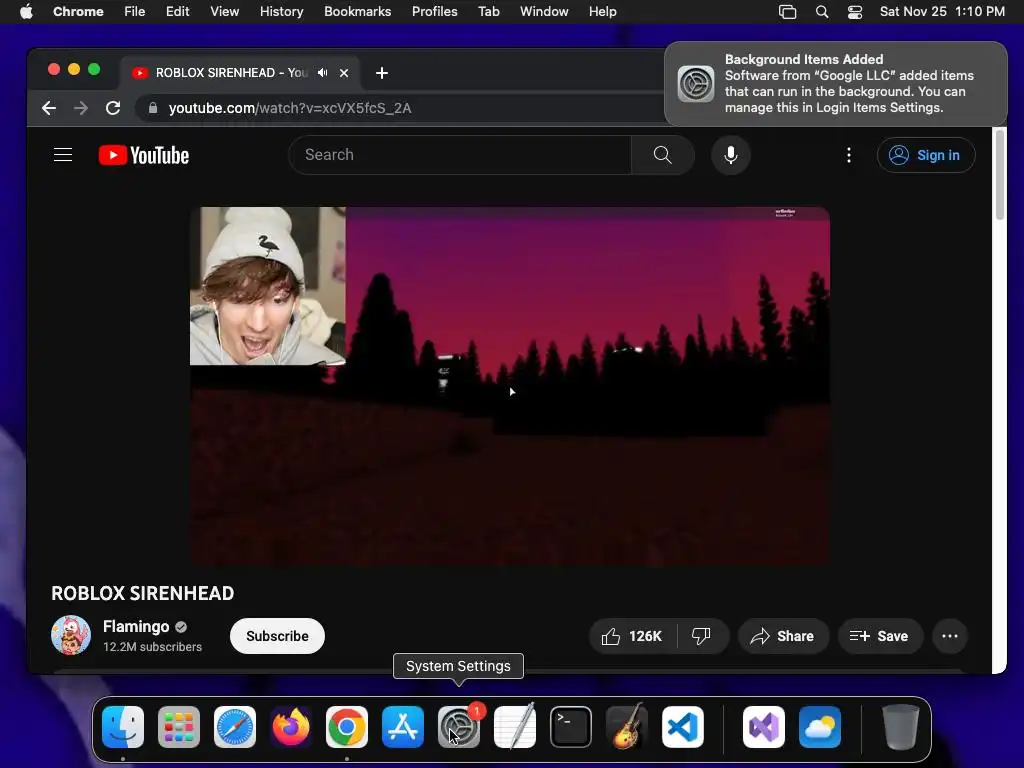Image resolution: width=1024 pixels, height=768 pixels.
Task: Go to the YouTube home logo
Action: (144, 155)
